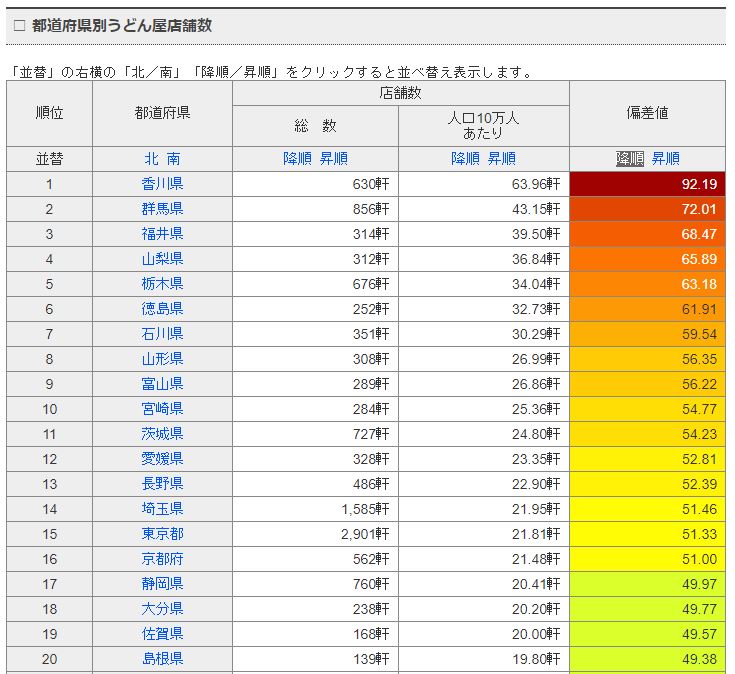Open 大分県 prefecture link
Screen dimensions: 735x674
[x=162, y=609]
